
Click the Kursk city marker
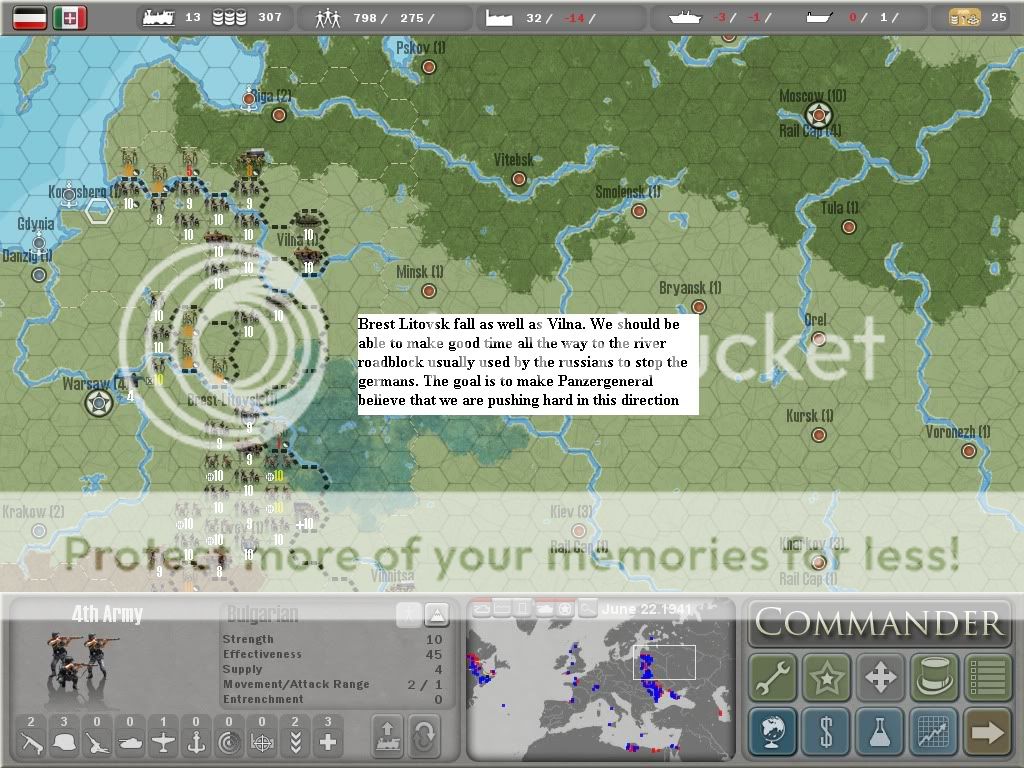click(x=818, y=434)
